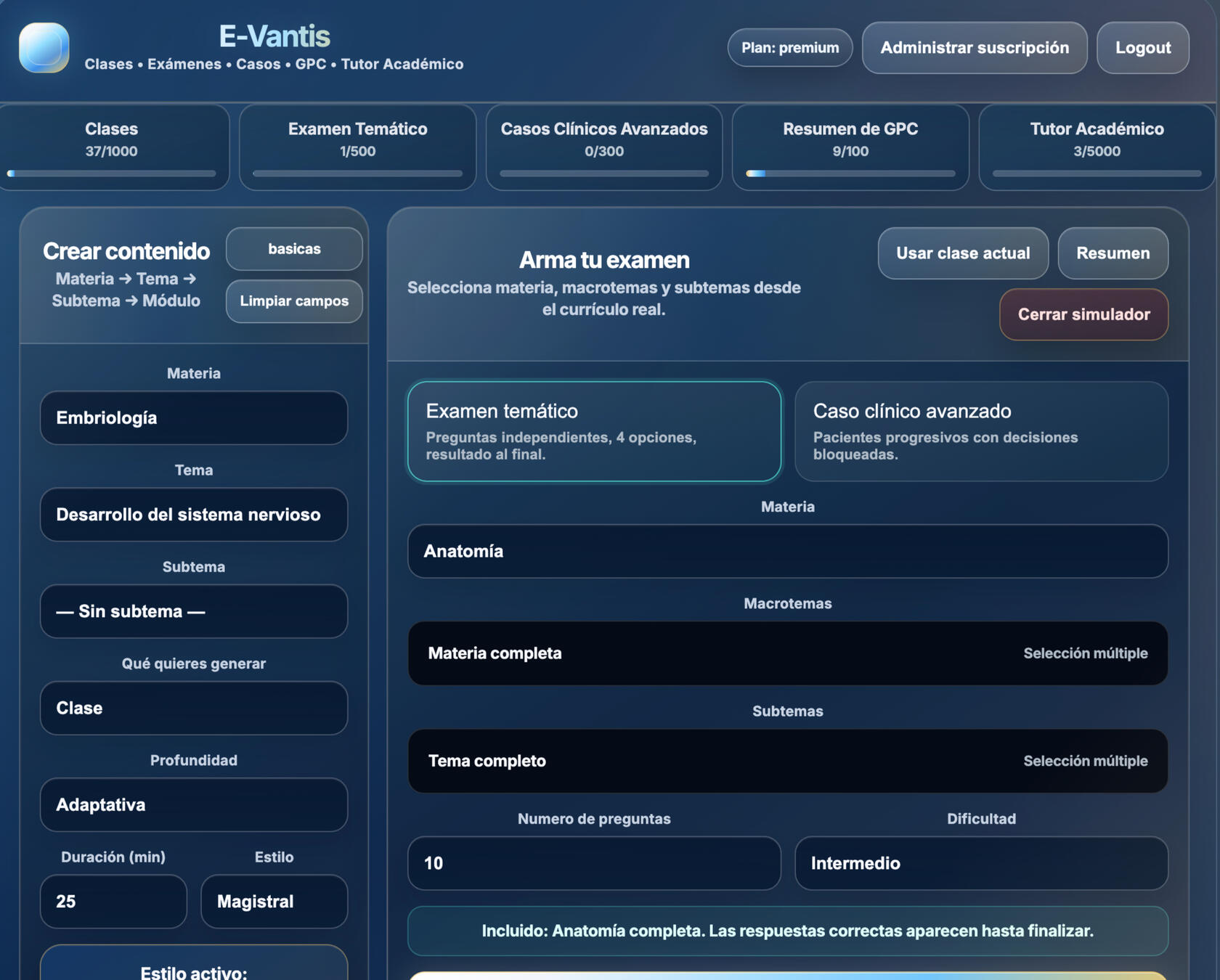The height and width of the screenshot is (980, 1220).
Task: Open the Tema dropdown showing Desarrollo del sistema nervioso
Action: 194,515
